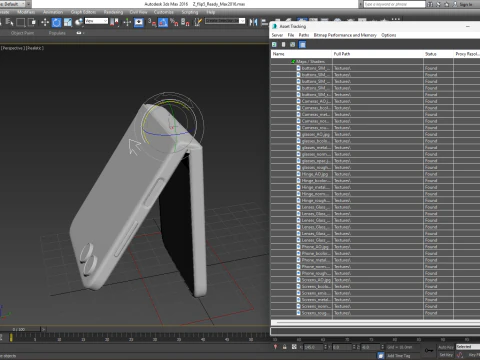480x360 pixels.
Task: Open the Animation menu
Action: (x=53, y=12)
